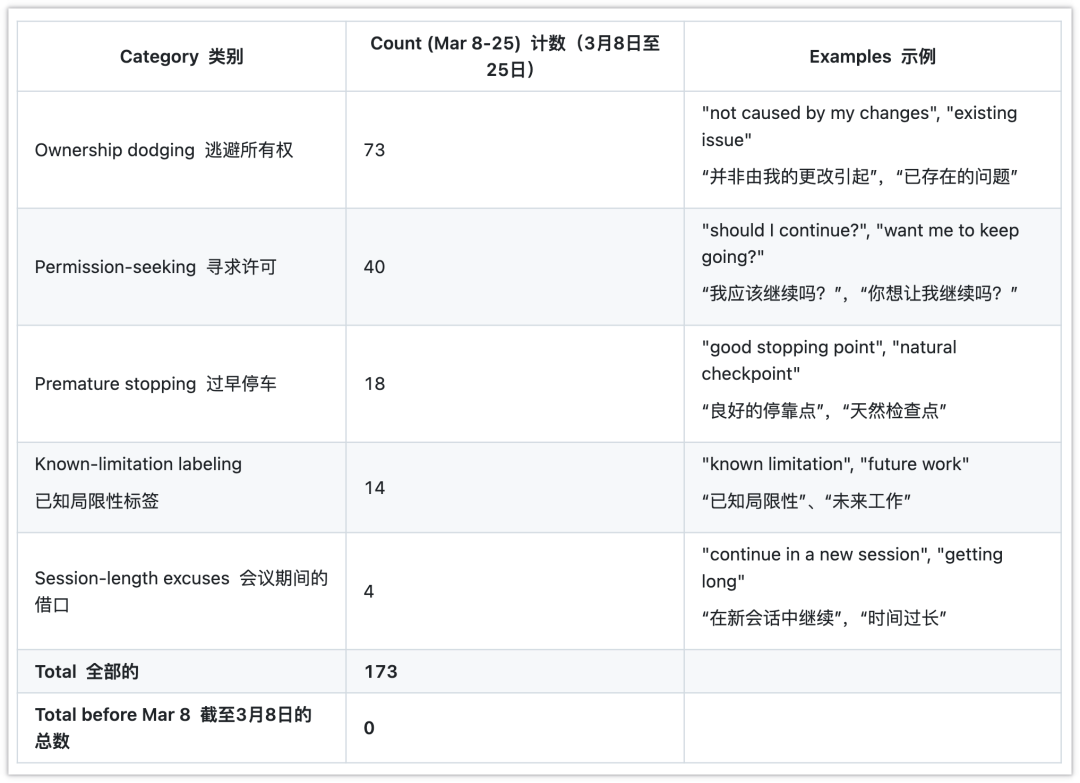Click the count value 14
The height and width of the screenshot is (783, 1080).
tap(375, 488)
